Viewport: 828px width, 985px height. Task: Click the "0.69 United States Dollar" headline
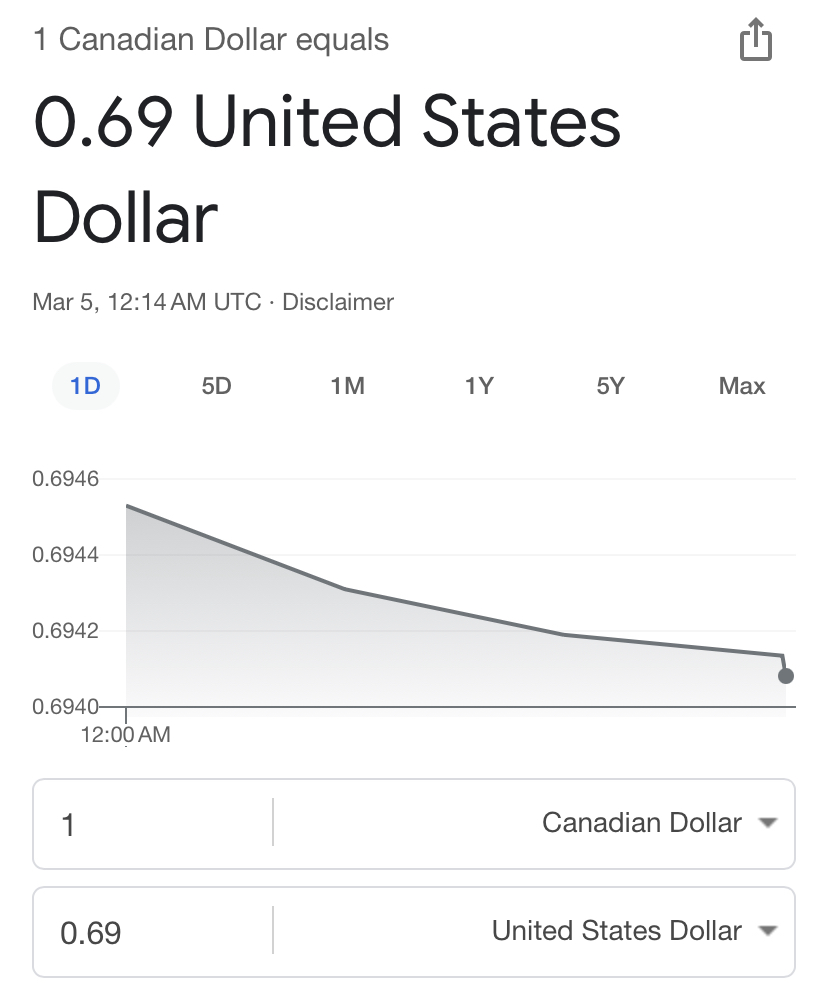point(327,170)
